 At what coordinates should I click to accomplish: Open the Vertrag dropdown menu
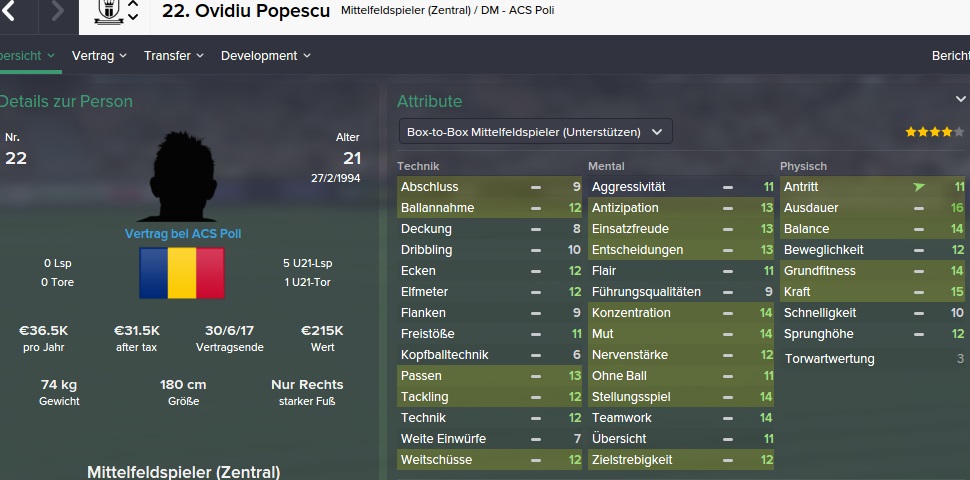coord(99,56)
